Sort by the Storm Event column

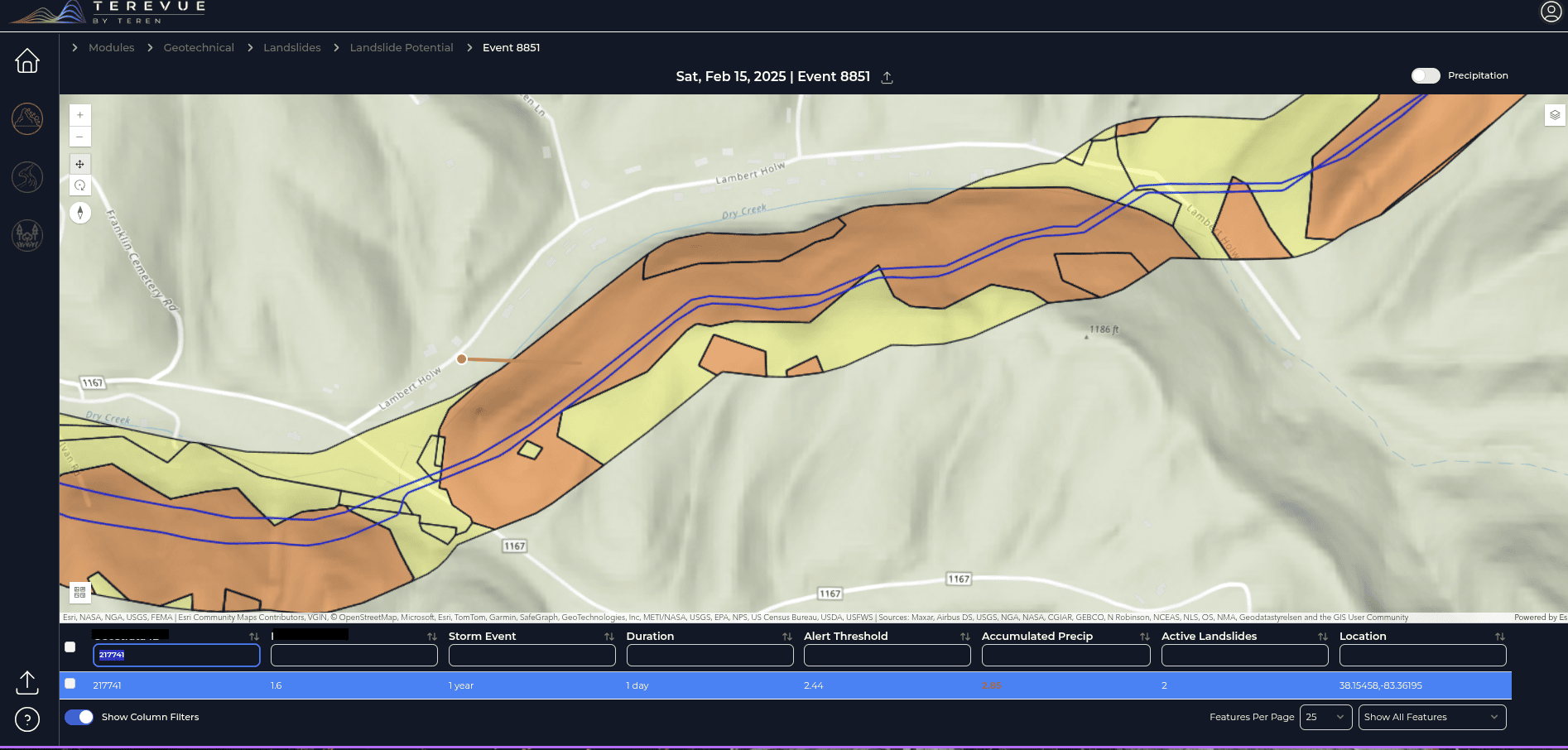[x=608, y=637]
